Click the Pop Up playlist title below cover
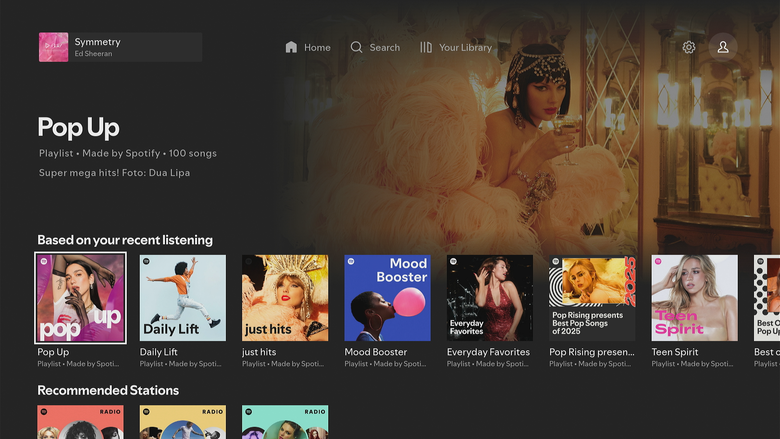 (53, 352)
